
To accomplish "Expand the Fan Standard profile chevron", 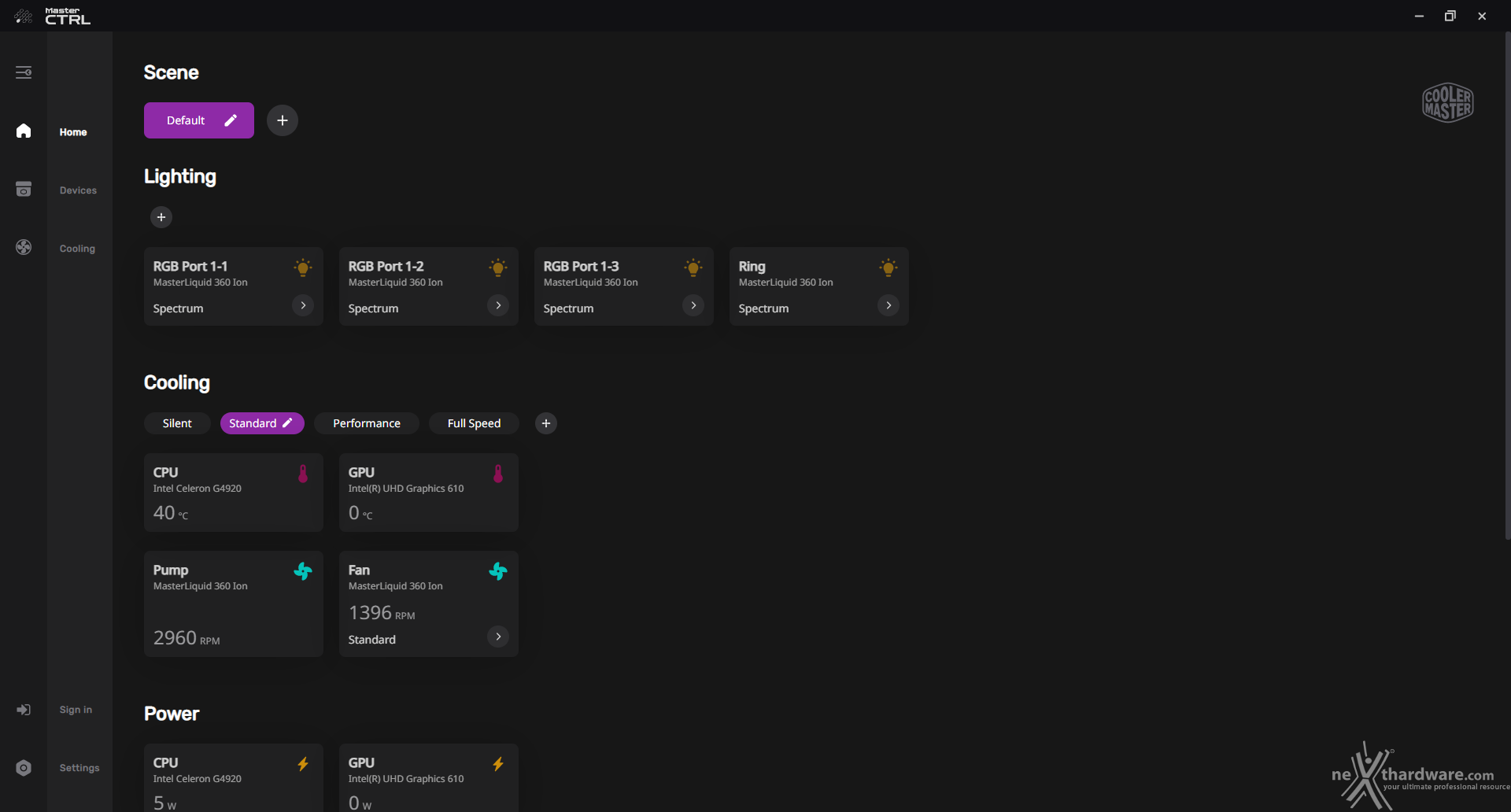I will 498,637.
